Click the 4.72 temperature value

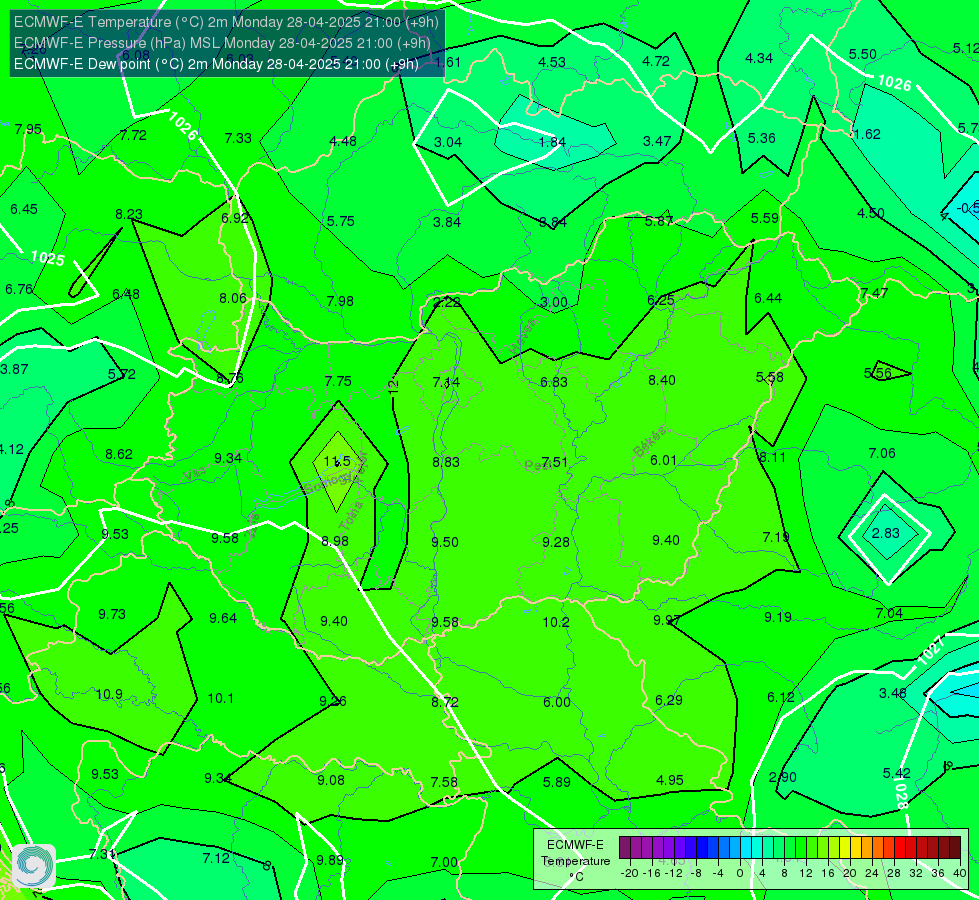(x=656, y=61)
